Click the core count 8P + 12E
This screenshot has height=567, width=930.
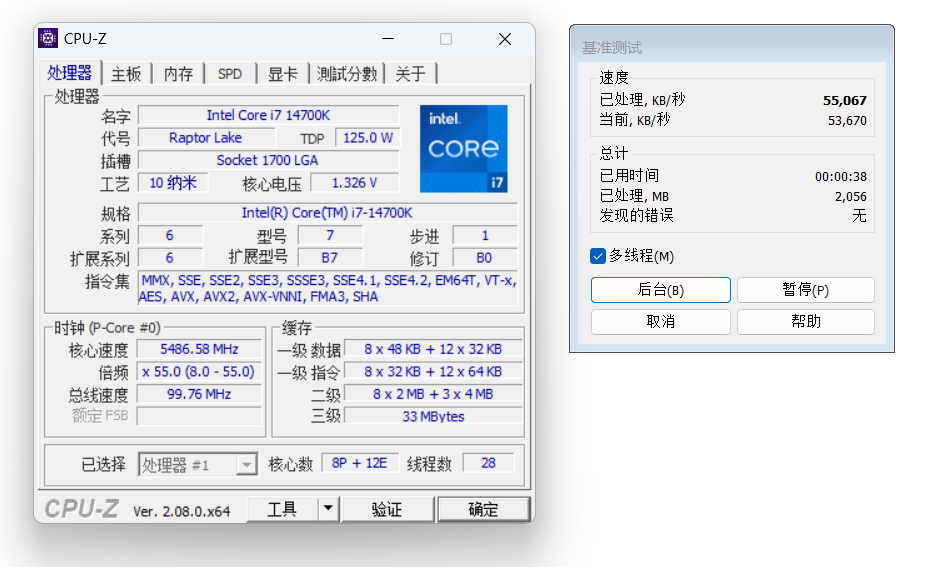tap(359, 463)
